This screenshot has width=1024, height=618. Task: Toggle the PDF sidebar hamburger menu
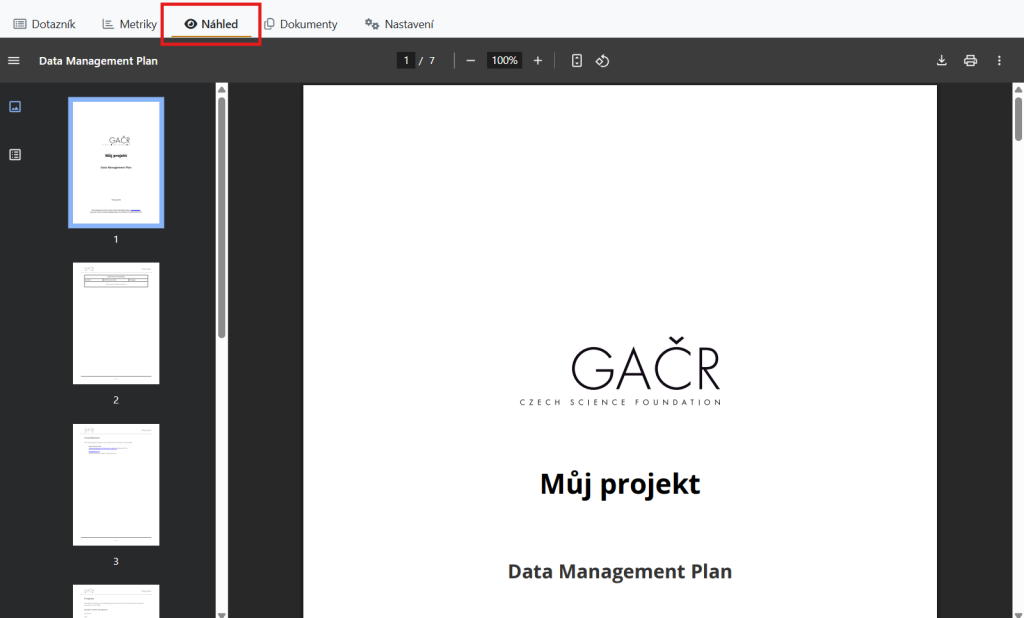[x=14, y=61]
